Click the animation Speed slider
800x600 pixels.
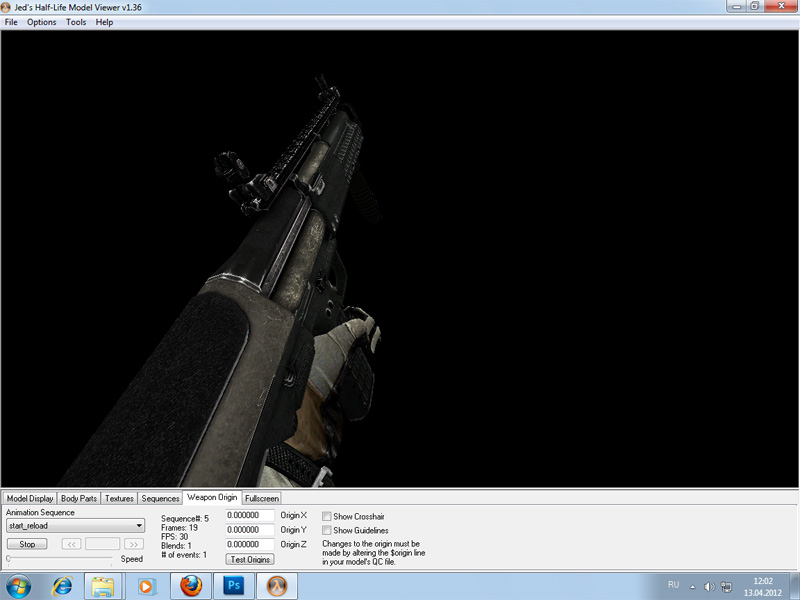click(60, 559)
